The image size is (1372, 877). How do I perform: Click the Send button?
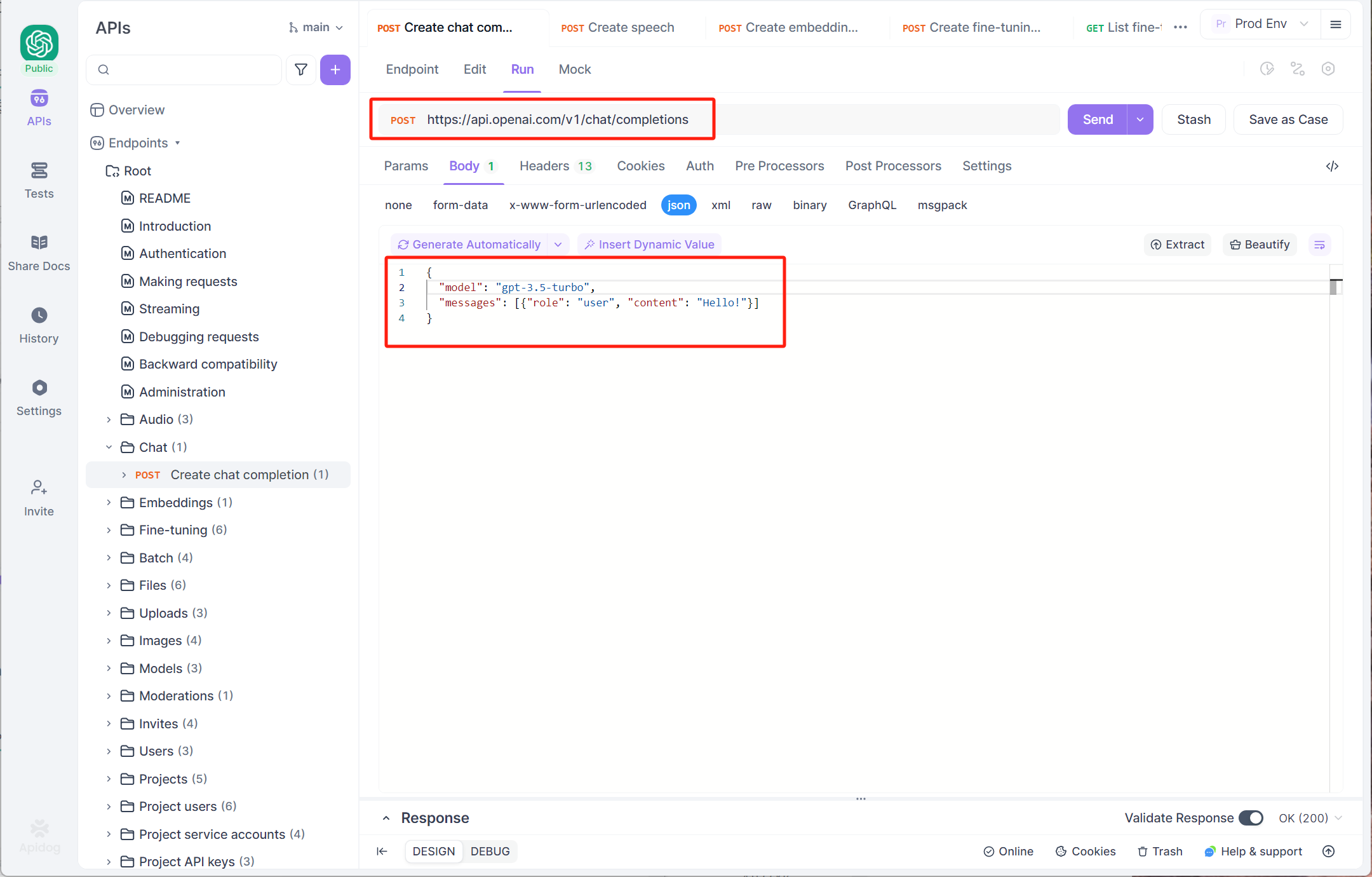click(x=1098, y=119)
